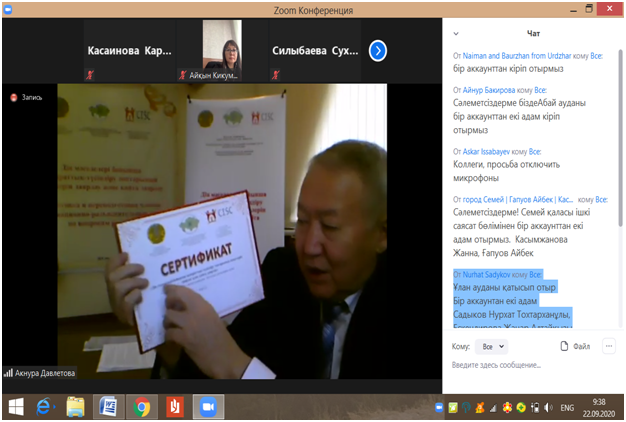
Task: Click sender name Айнур Бакирова in chat
Action: click(x=489, y=90)
